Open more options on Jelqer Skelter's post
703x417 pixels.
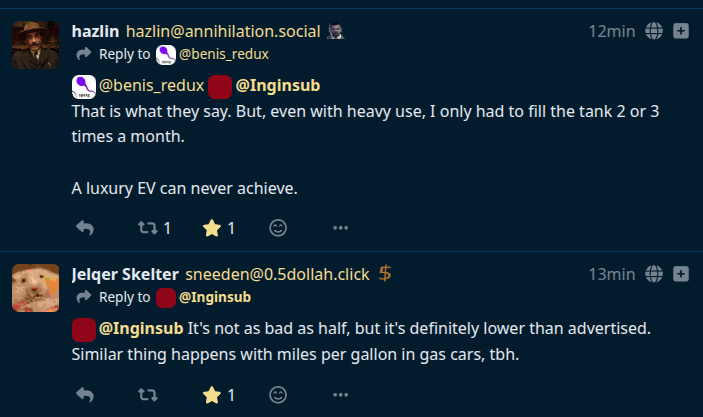pyautogui.click(x=340, y=395)
